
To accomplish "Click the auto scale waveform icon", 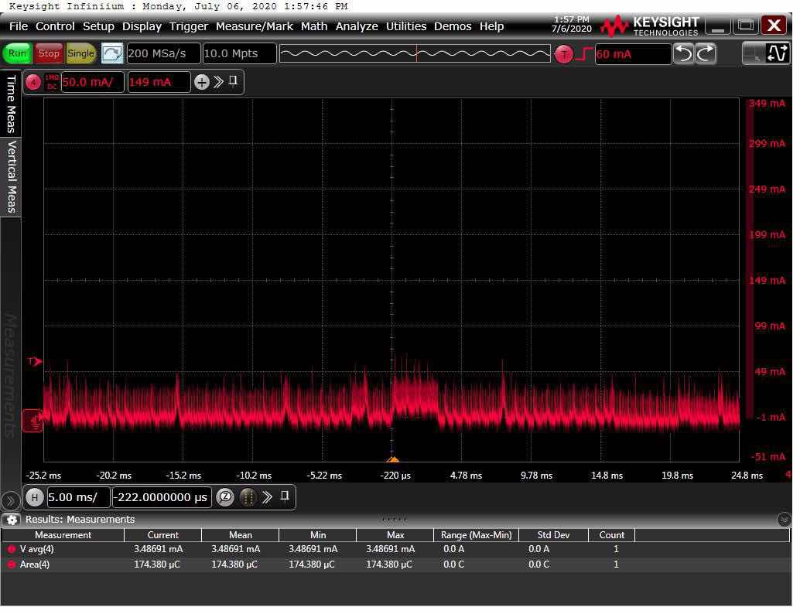I will 112,53.
